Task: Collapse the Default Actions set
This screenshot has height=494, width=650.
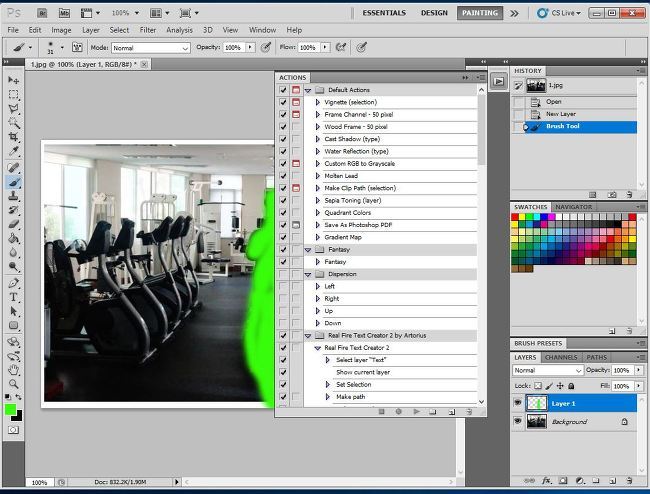Action: (x=308, y=90)
